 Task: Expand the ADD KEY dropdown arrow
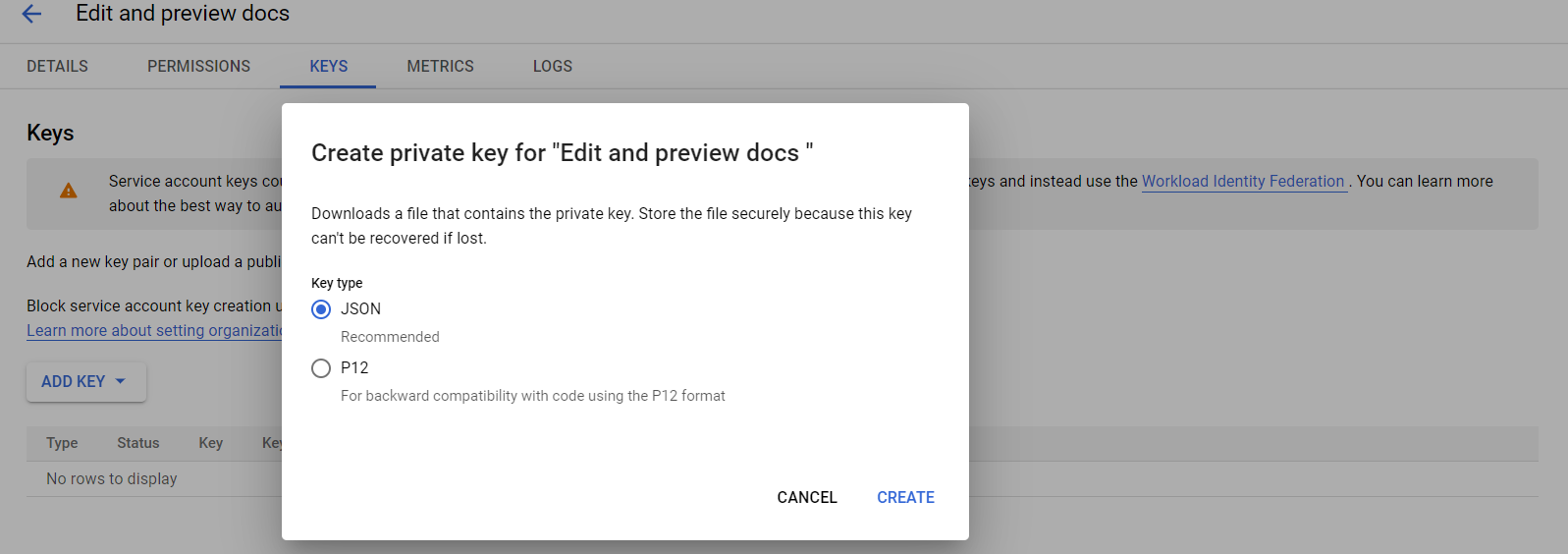coord(121,381)
